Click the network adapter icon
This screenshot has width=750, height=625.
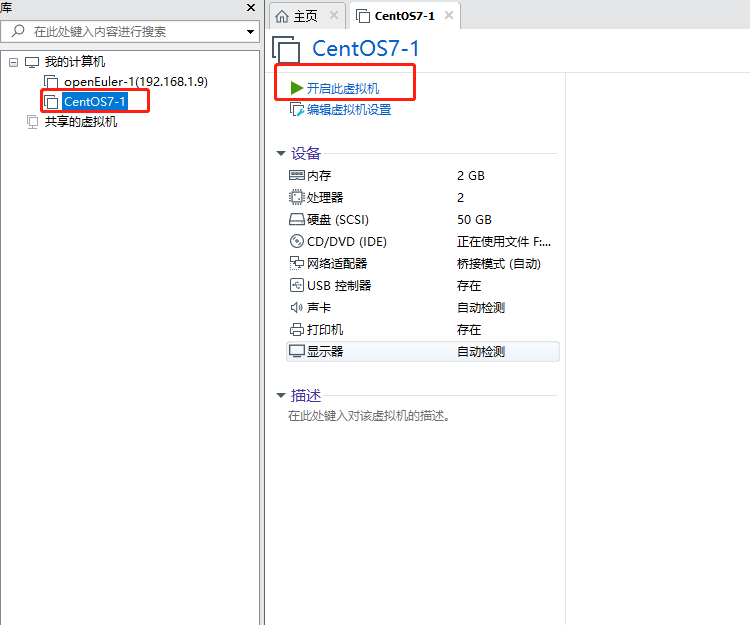[297, 263]
